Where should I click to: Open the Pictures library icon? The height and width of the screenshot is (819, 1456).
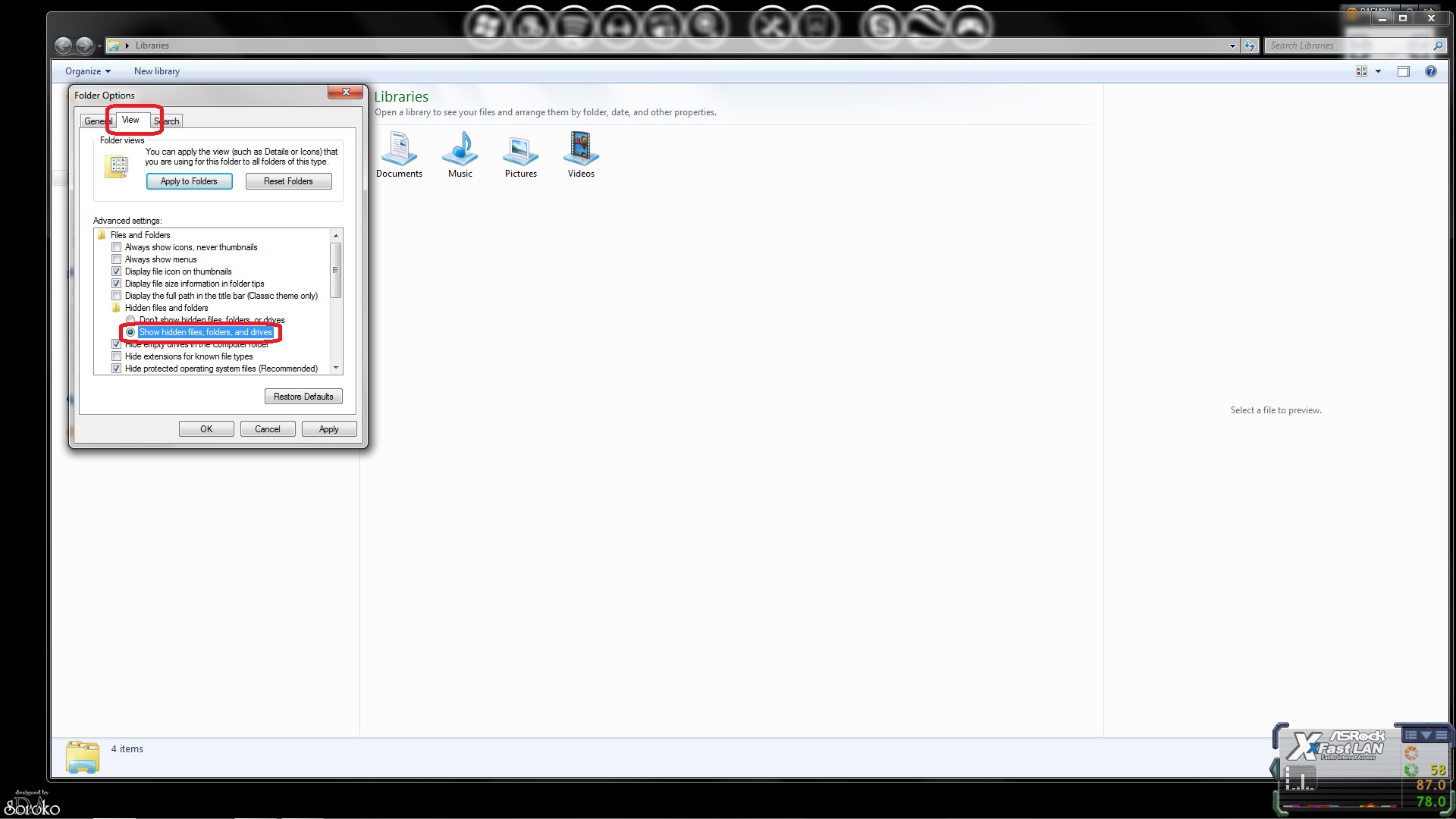click(x=520, y=149)
